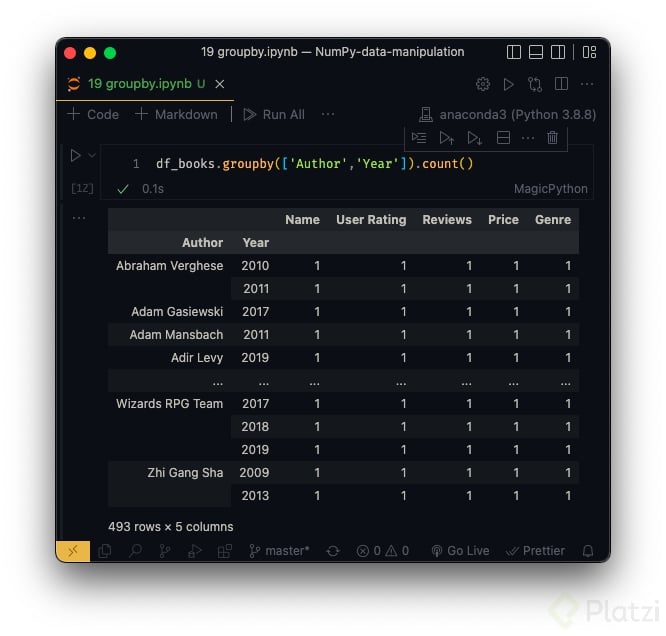Click year 2009 for Zhi Gang Sha
Image resolution: width=666 pixels, height=636 pixels.
(254, 472)
